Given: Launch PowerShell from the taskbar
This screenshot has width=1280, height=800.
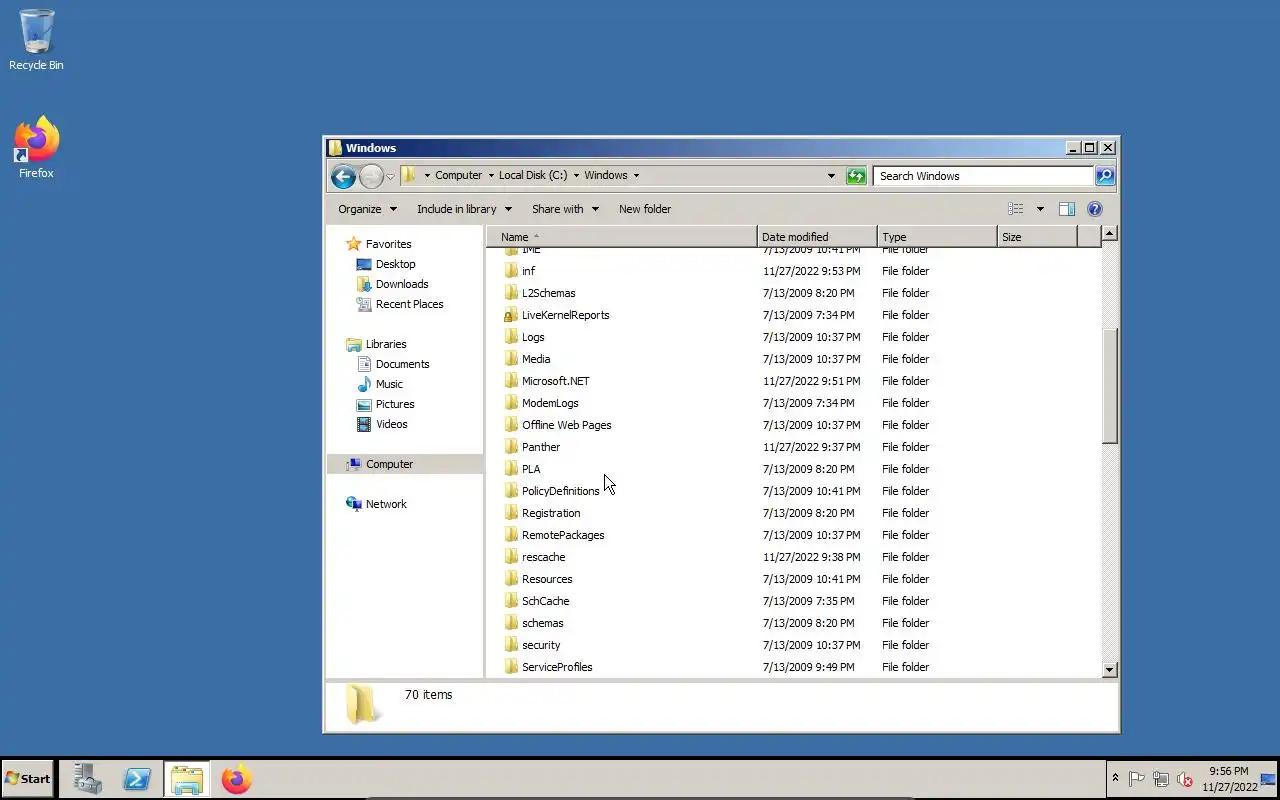Looking at the screenshot, I should click(x=137, y=779).
